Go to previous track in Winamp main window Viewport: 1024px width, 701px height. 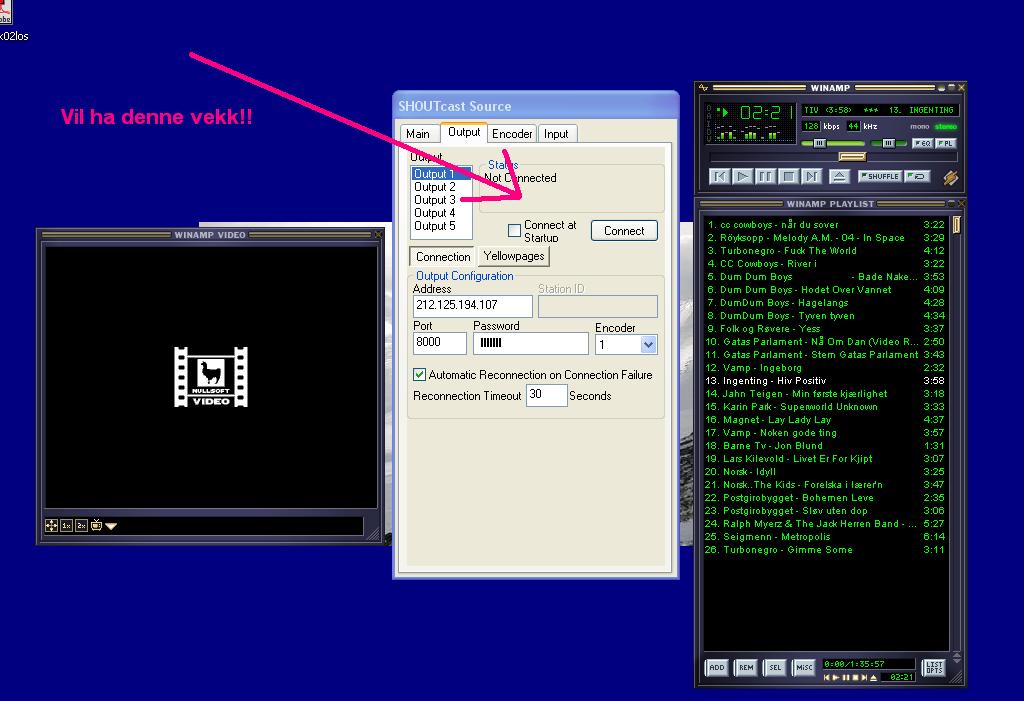coord(719,176)
